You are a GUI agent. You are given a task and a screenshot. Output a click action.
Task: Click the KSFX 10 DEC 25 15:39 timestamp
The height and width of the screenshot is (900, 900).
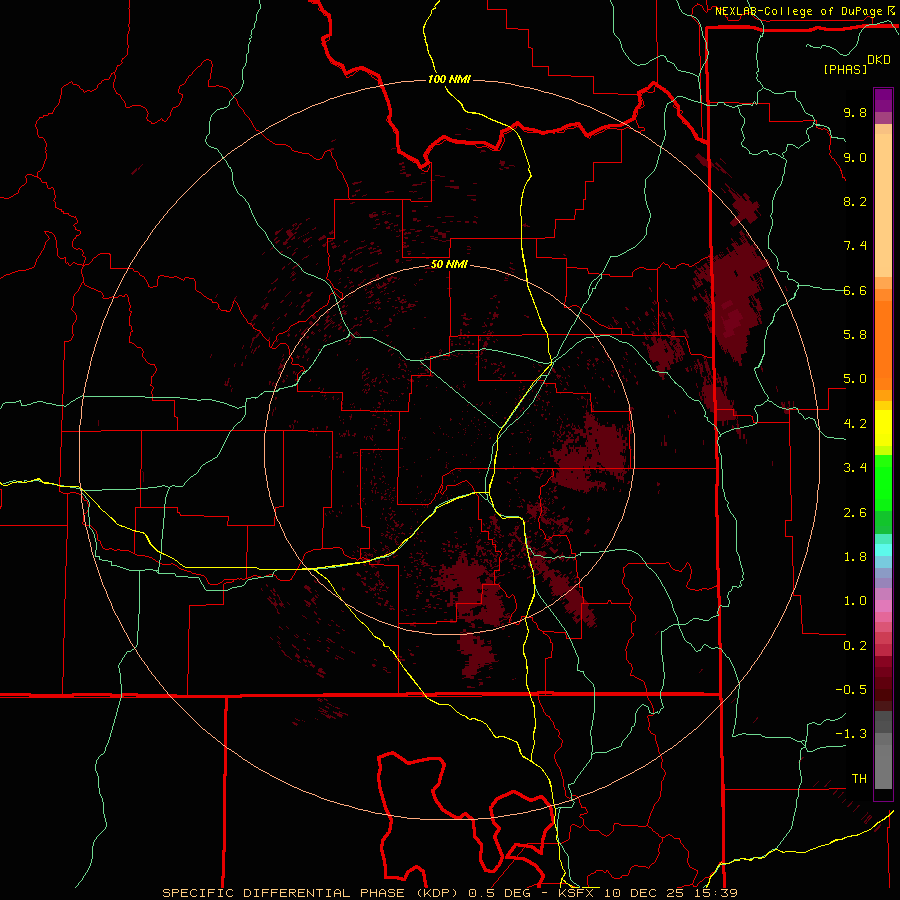(x=647, y=893)
